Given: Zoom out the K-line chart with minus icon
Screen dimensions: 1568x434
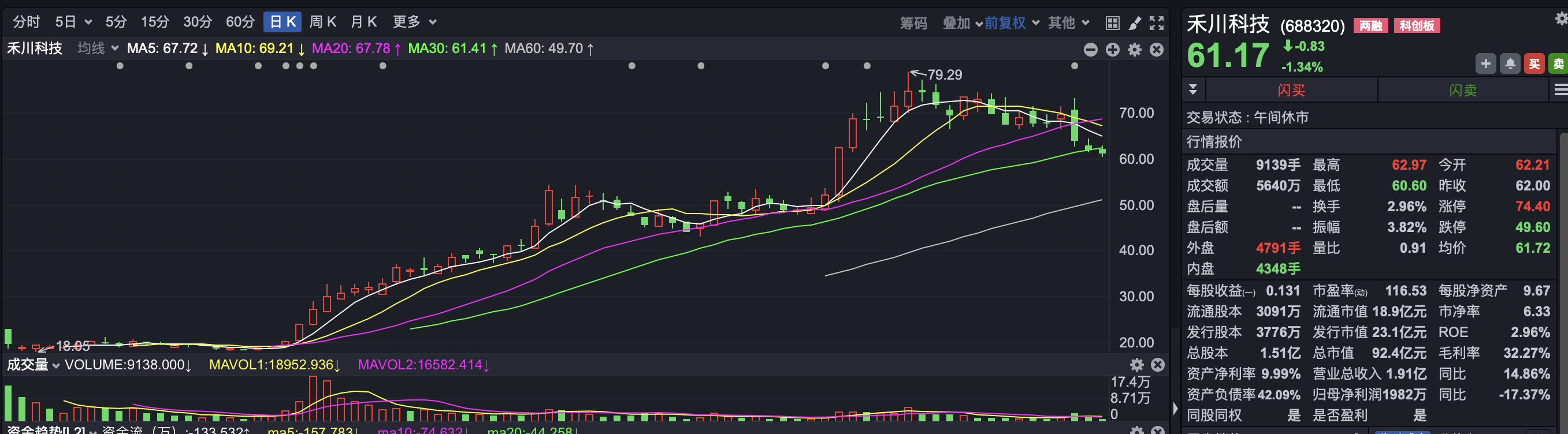Looking at the screenshot, I should pos(1091,49).
